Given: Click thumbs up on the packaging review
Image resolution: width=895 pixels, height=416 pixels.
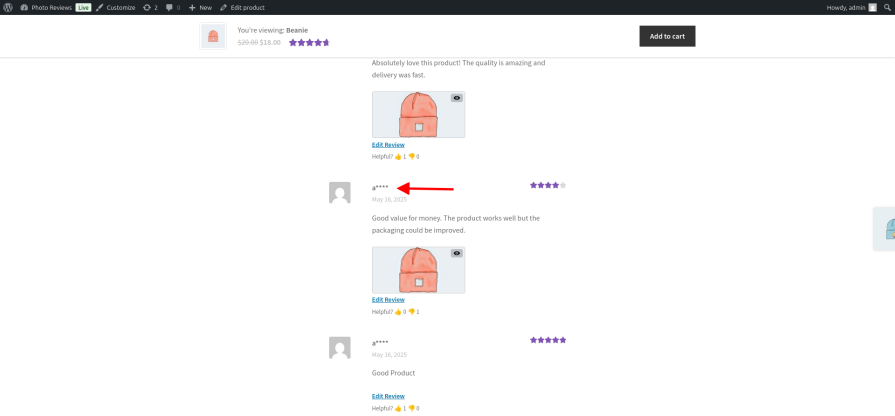Looking at the screenshot, I should coord(397,311).
